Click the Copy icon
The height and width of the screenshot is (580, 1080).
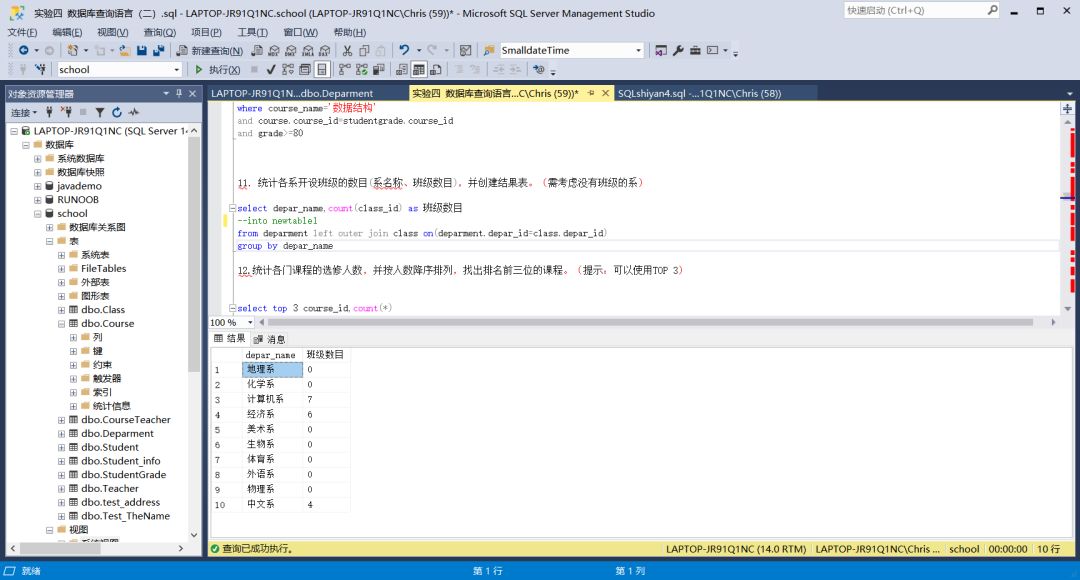point(364,50)
